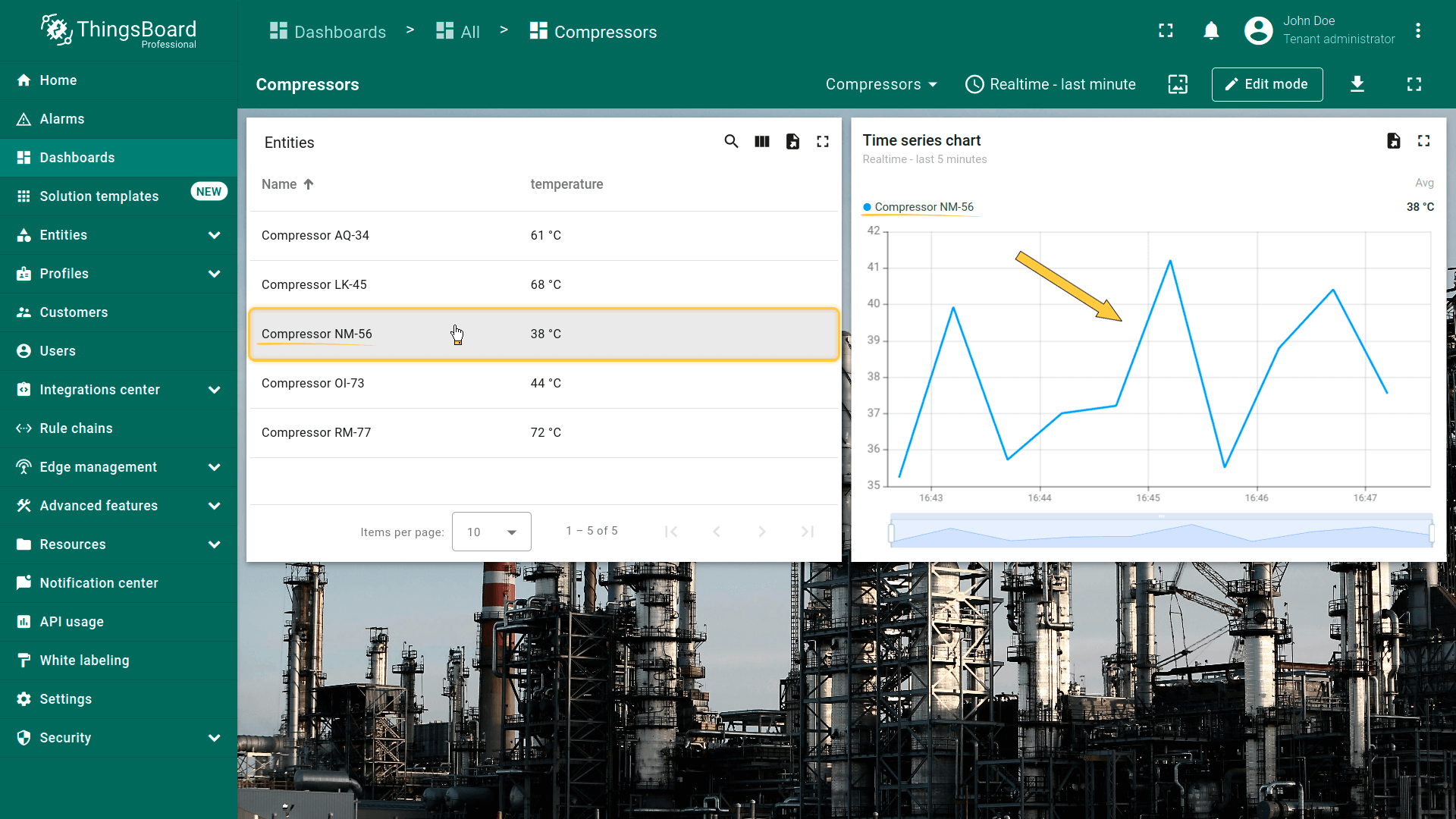This screenshot has width=1456, height=819.
Task: Open the columns display icon in Entities
Action: pyautogui.click(x=762, y=142)
